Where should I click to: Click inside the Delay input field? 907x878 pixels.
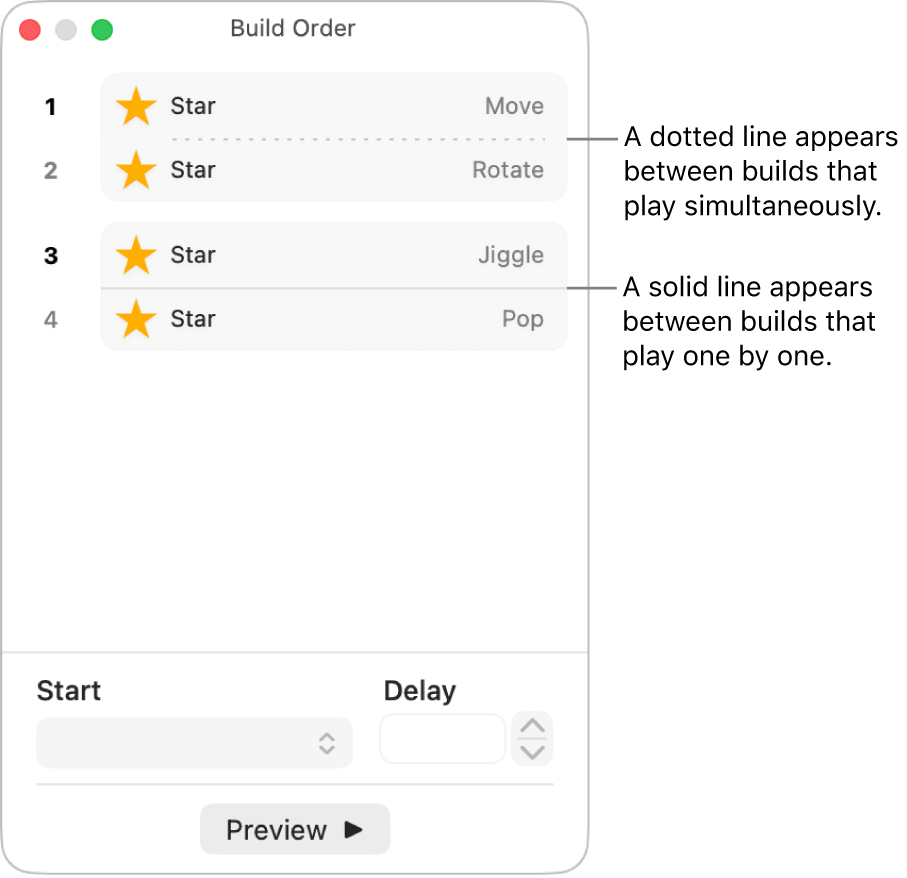coord(442,738)
